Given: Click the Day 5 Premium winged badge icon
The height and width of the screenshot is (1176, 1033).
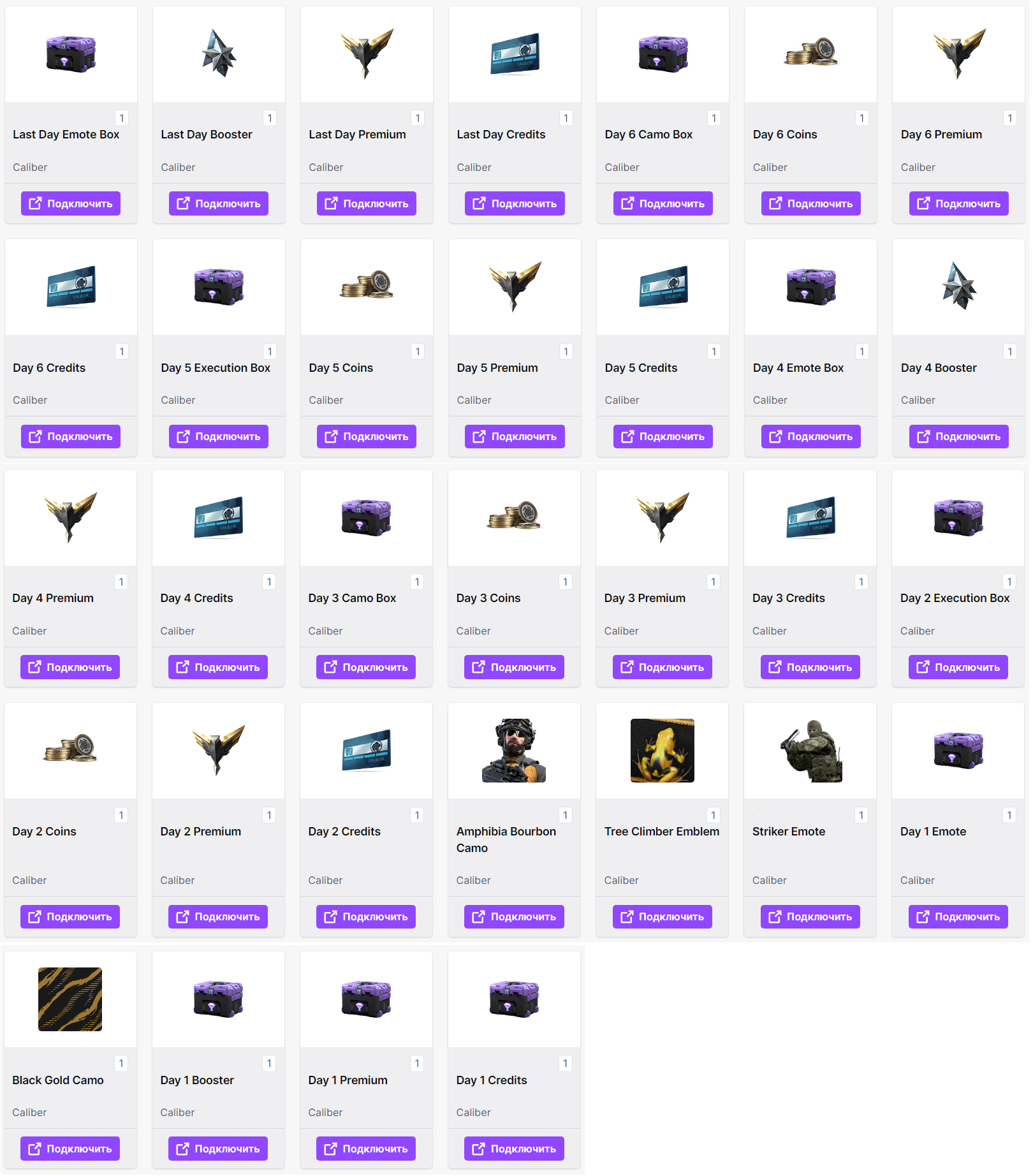Looking at the screenshot, I should (x=515, y=286).
